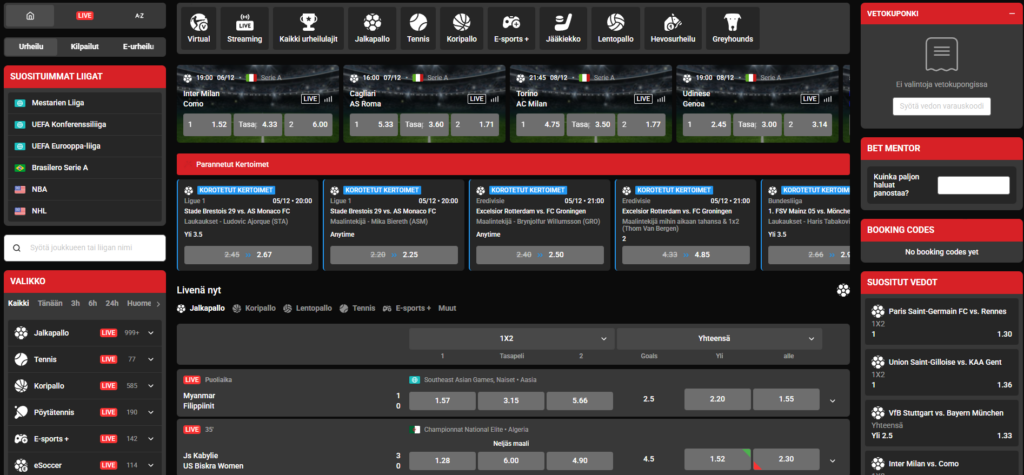Switch to the Kilpailut tab

click(x=85, y=46)
